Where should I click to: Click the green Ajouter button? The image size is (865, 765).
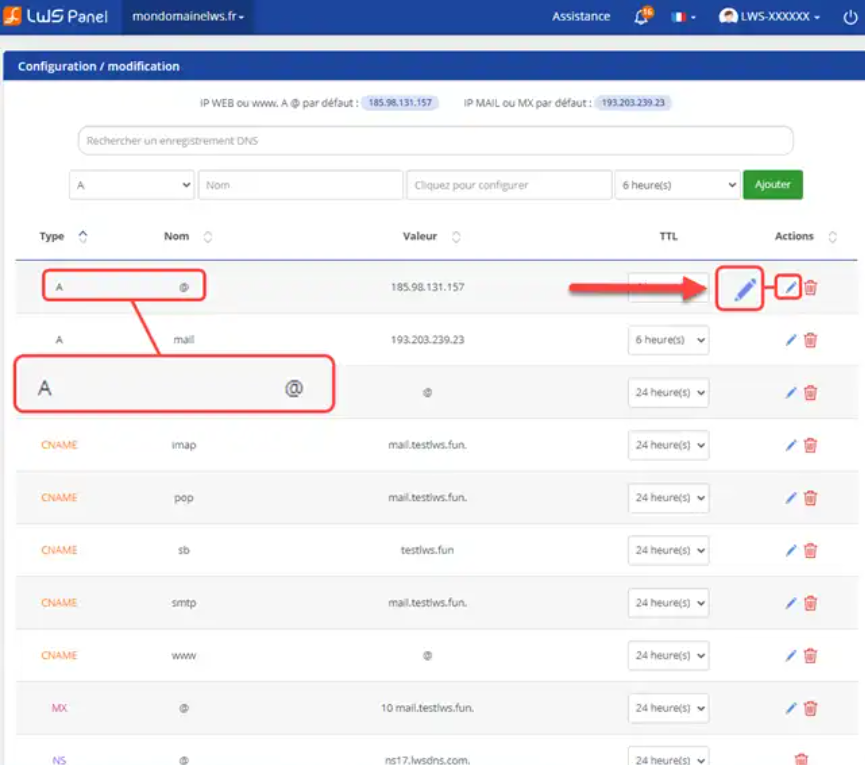click(x=772, y=184)
